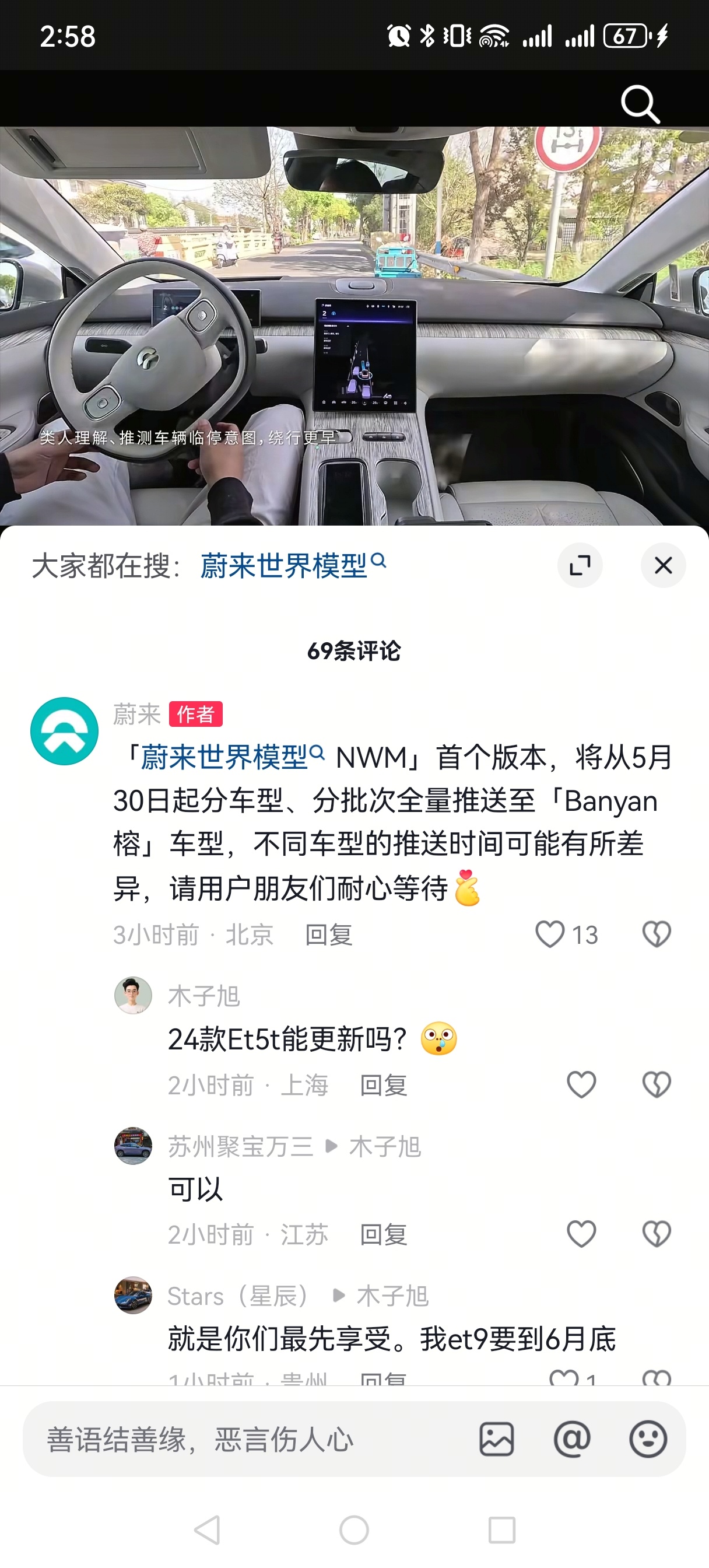Reply to 木子旭's comment
The width and height of the screenshot is (709, 1568).
click(x=384, y=1084)
